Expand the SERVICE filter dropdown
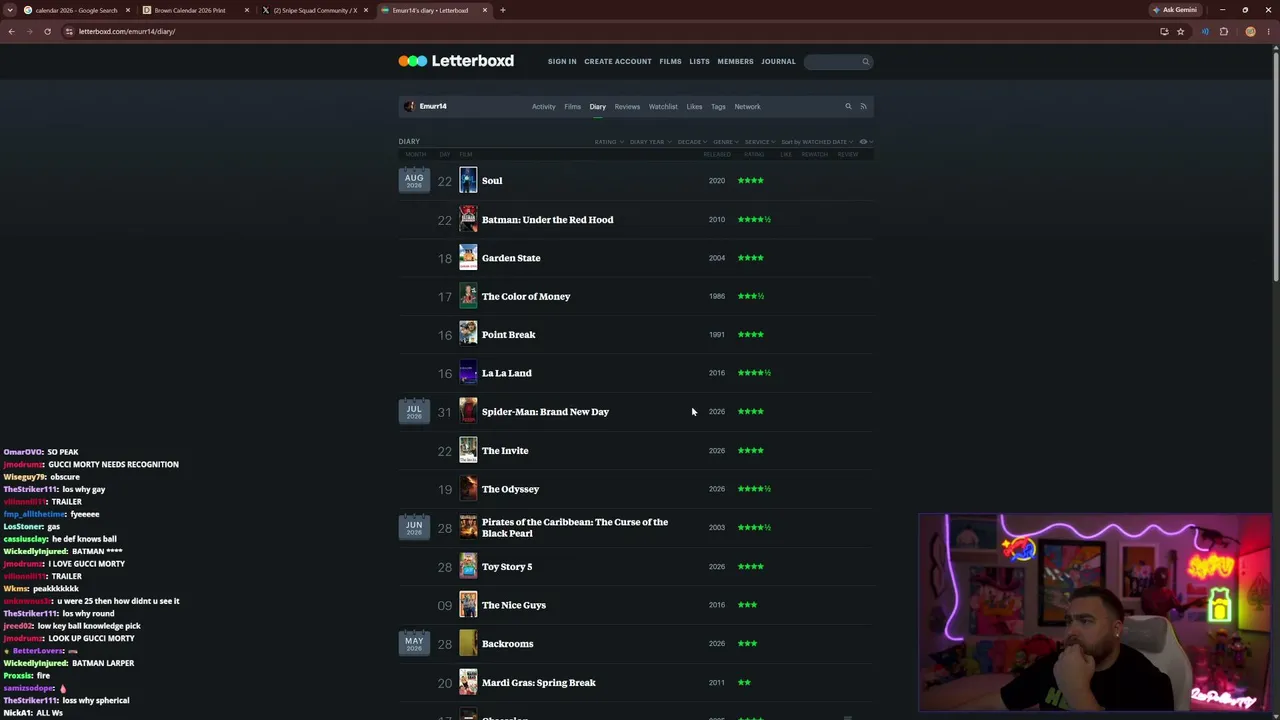 coord(760,142)
